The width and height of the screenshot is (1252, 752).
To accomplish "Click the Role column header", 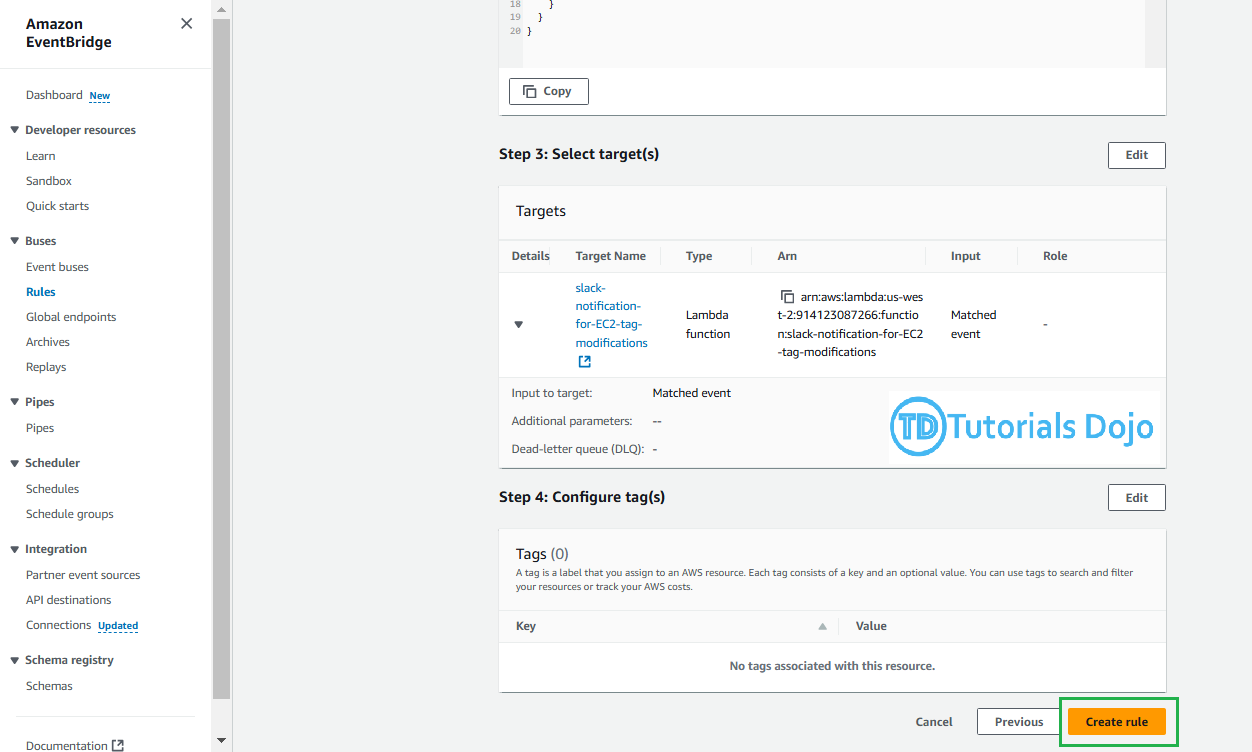I will point(1055,256).
